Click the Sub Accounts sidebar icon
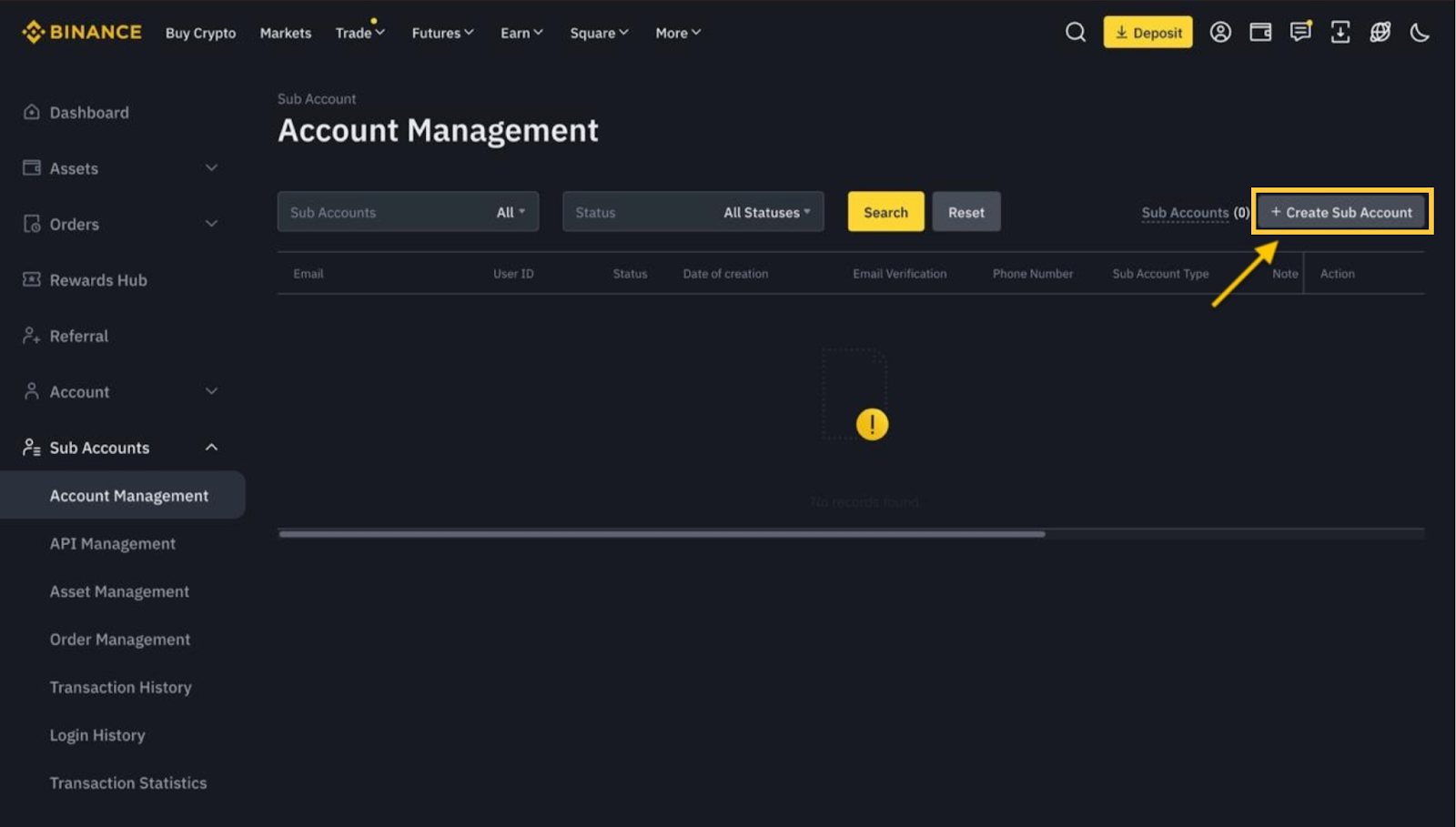Image resolution: width=1456 pixels, height=827 pixels. [31, 448]
